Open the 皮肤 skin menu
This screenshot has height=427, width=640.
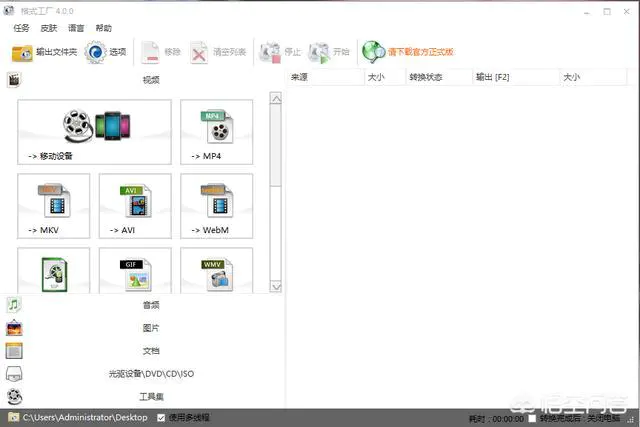click(49, 28)
